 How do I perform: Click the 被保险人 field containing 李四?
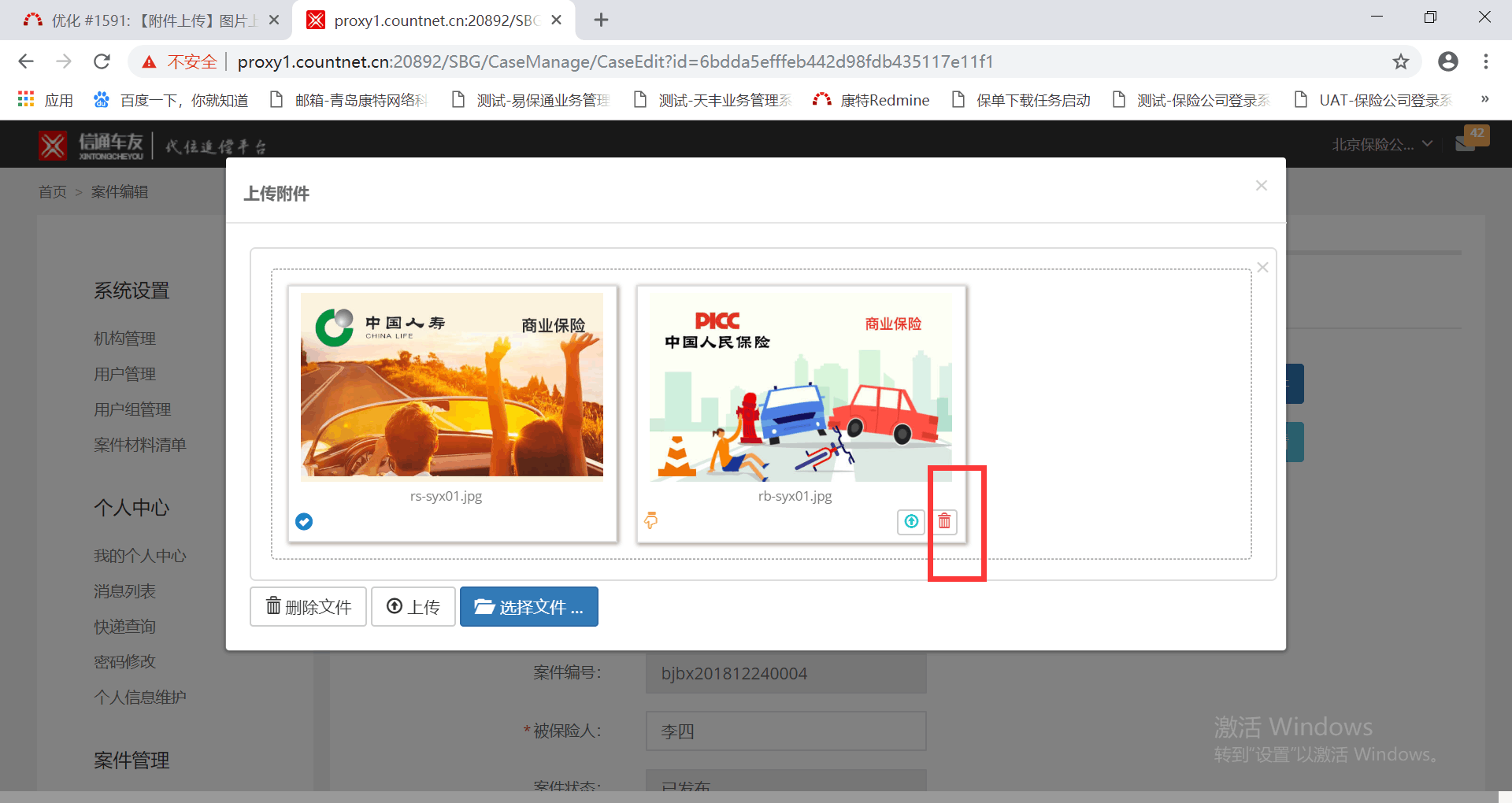point(786,731)
